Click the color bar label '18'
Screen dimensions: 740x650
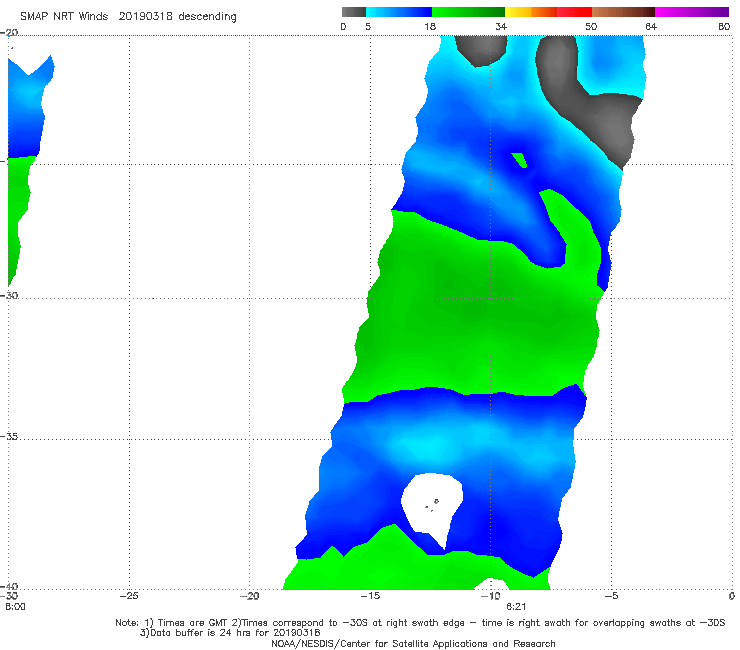(430, 27)
